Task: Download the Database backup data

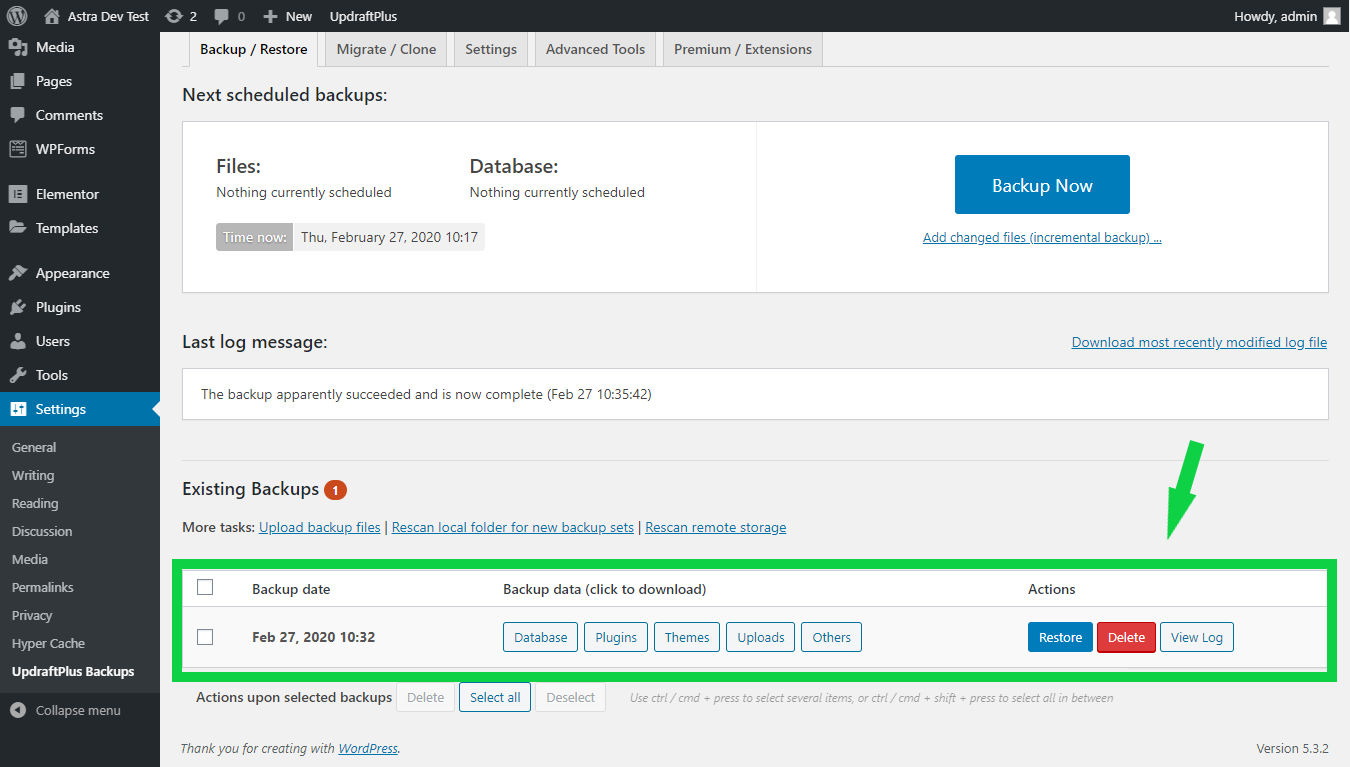Action: coord(540,637)
